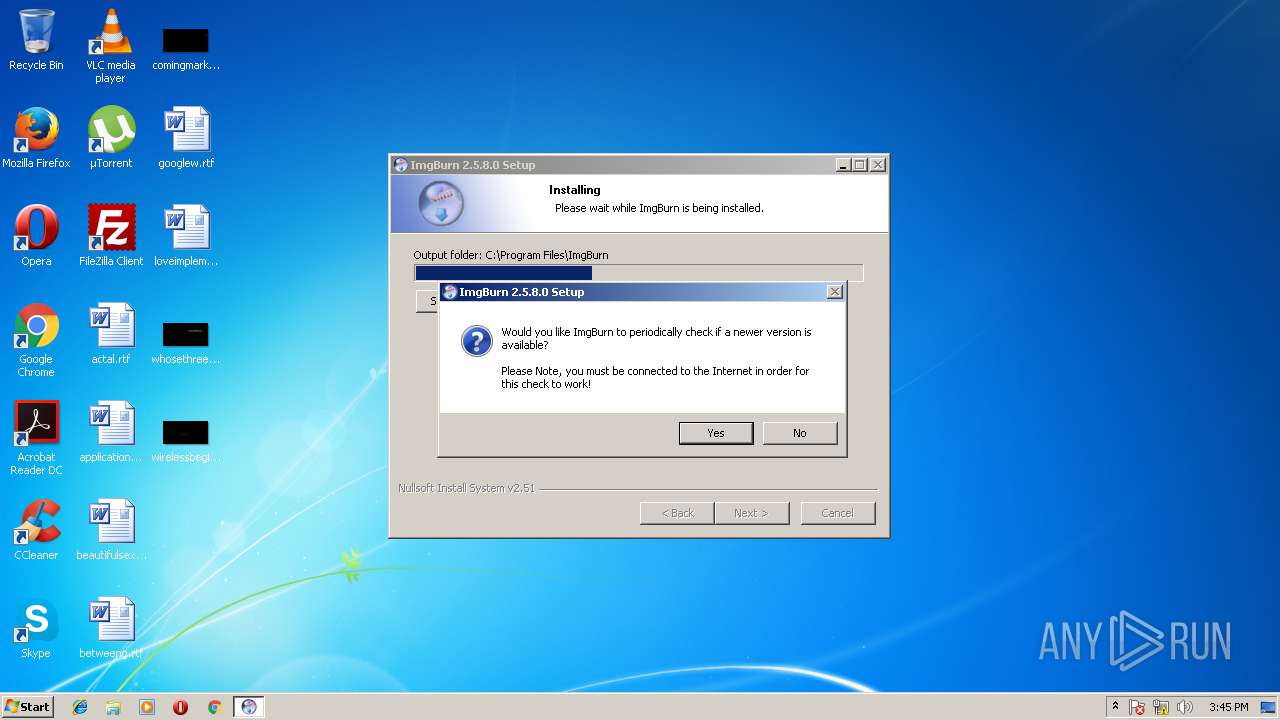1280x720 pixels.
Task: Select the µTorrent desktop shortcut
Action: [x=111, y=138]
